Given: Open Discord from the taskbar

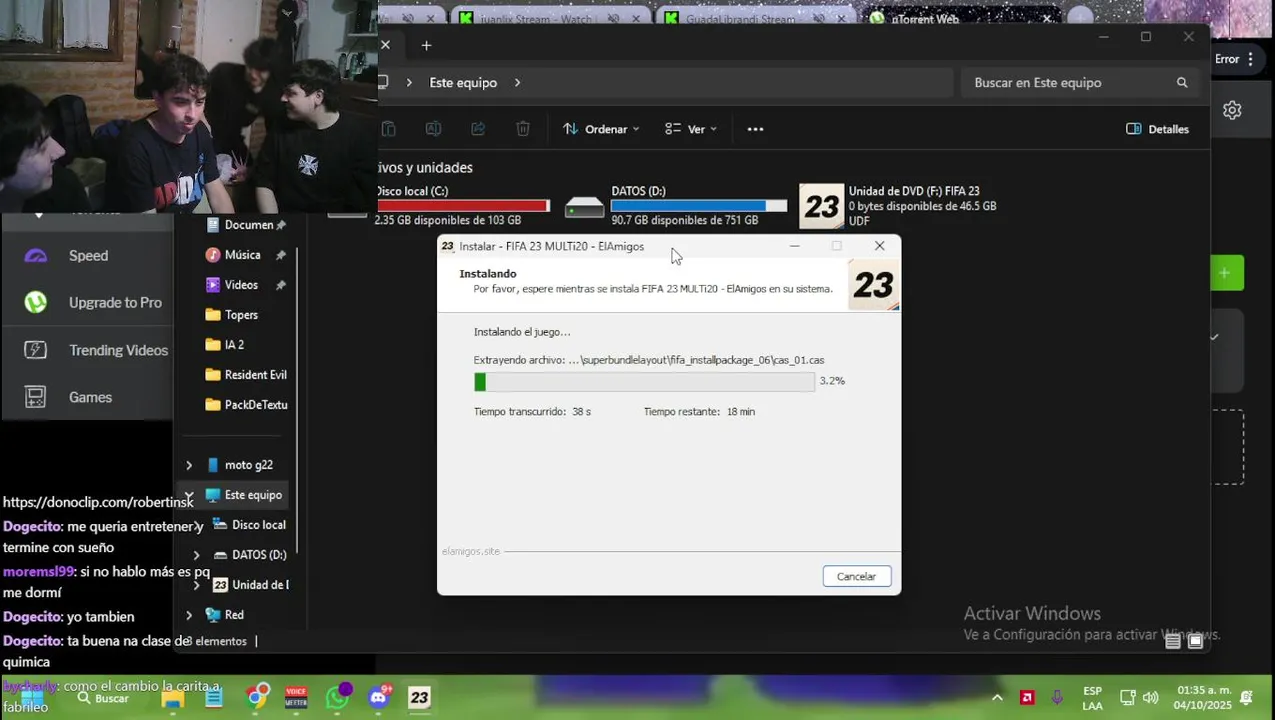Looking at the screenshot, I should point(379,697).
